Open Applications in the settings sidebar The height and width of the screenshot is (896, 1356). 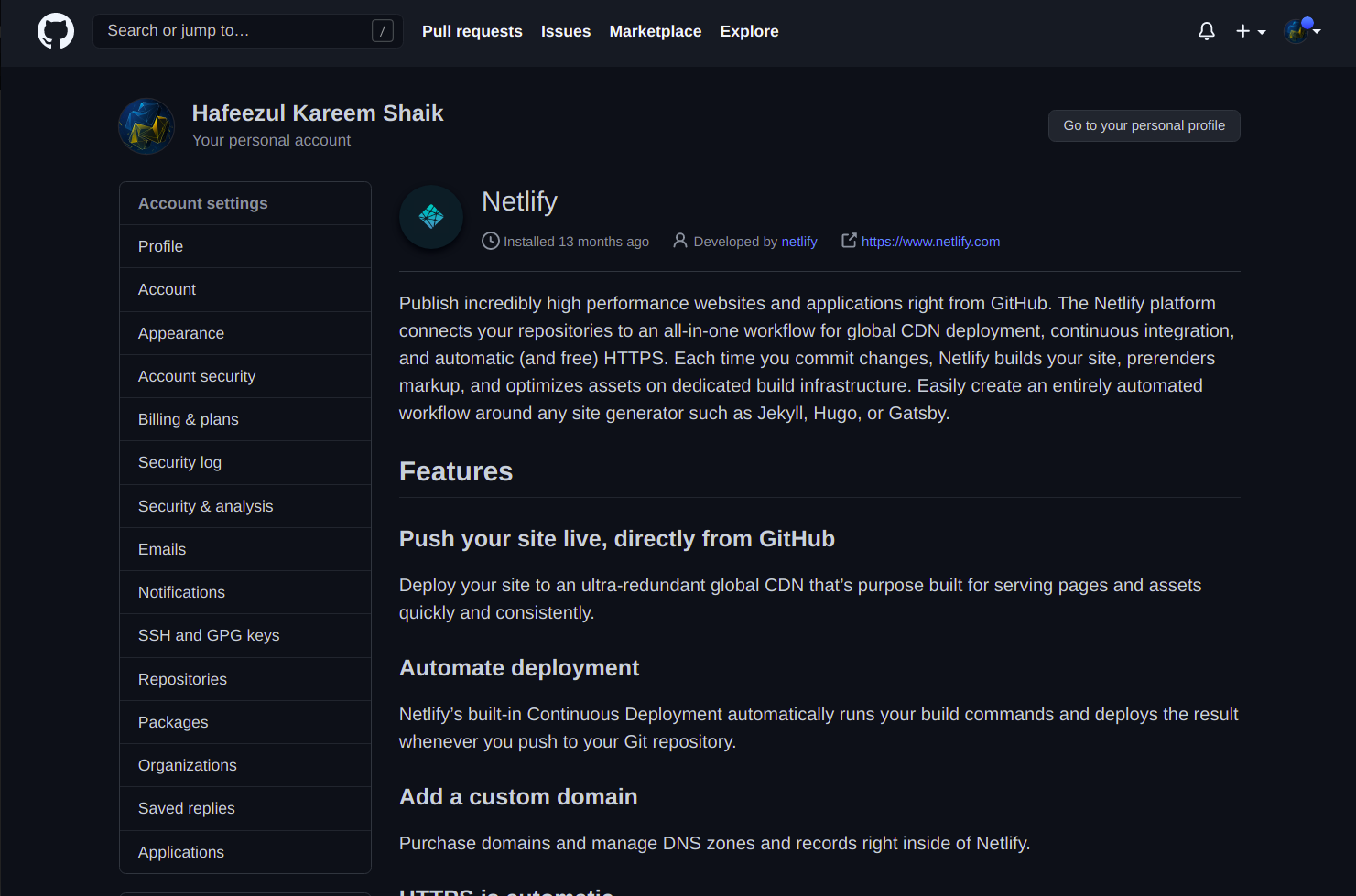pyautogui.click(x=245, y=852)
